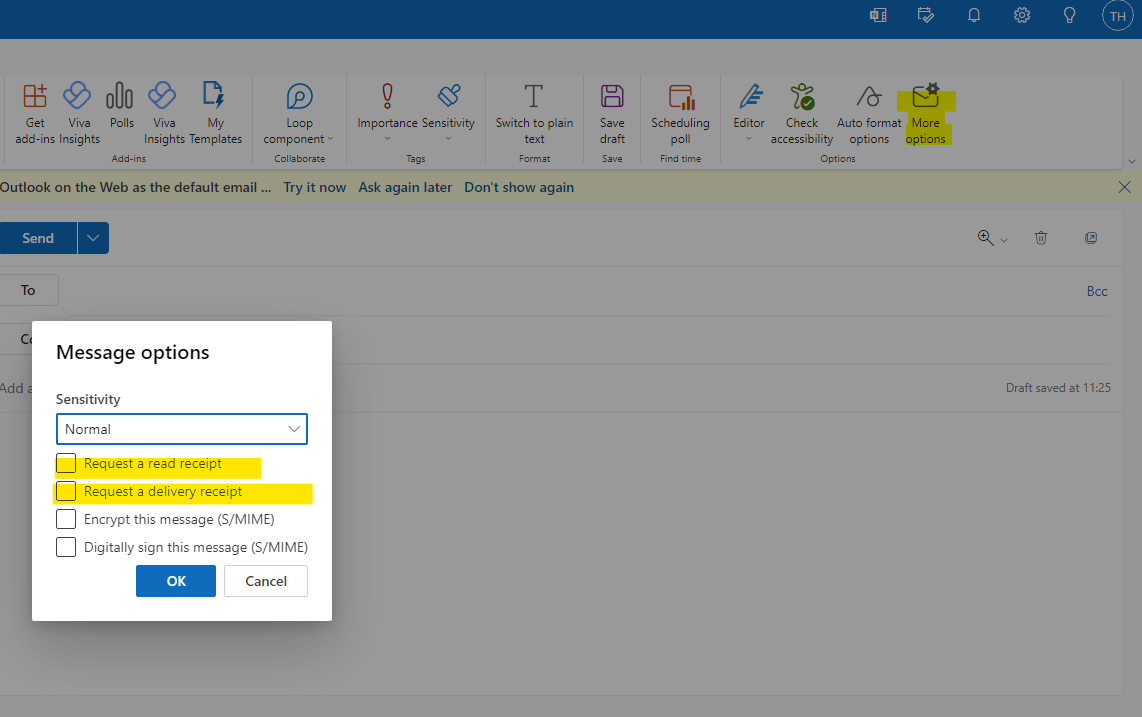Create a Scheduling poll
1142x717 pixels.
tap(680, 110)
